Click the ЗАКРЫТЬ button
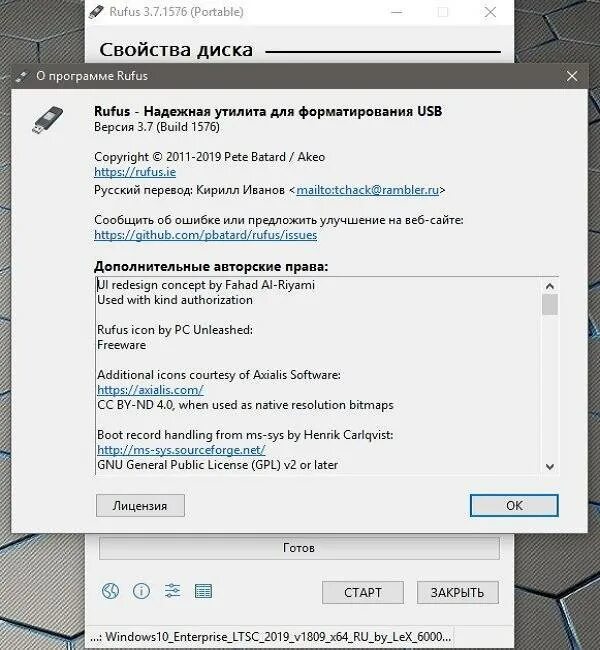The width and height of the screenshot is (600, 650). point(457,592)
